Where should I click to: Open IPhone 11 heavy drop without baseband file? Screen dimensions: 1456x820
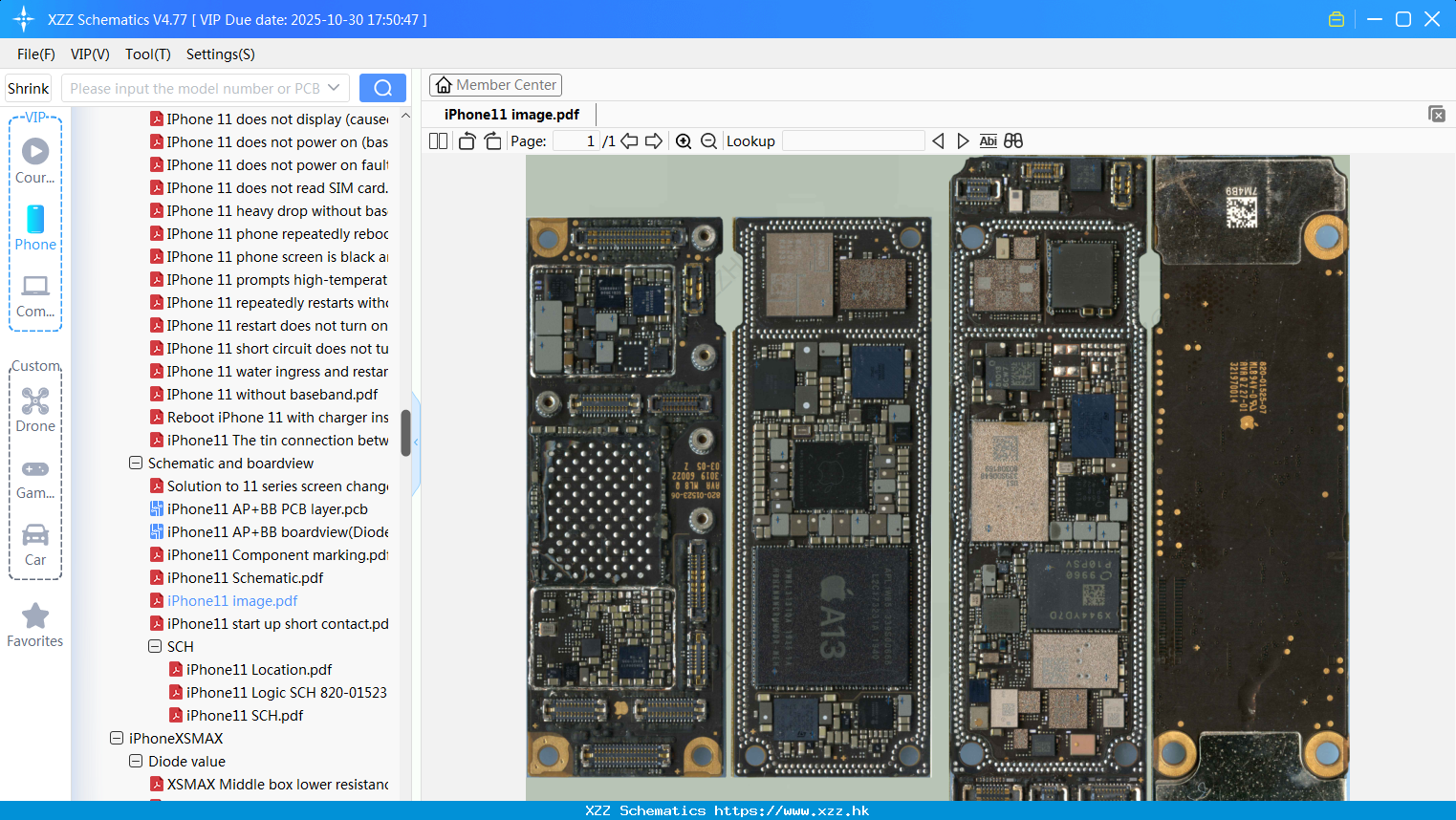277,210
